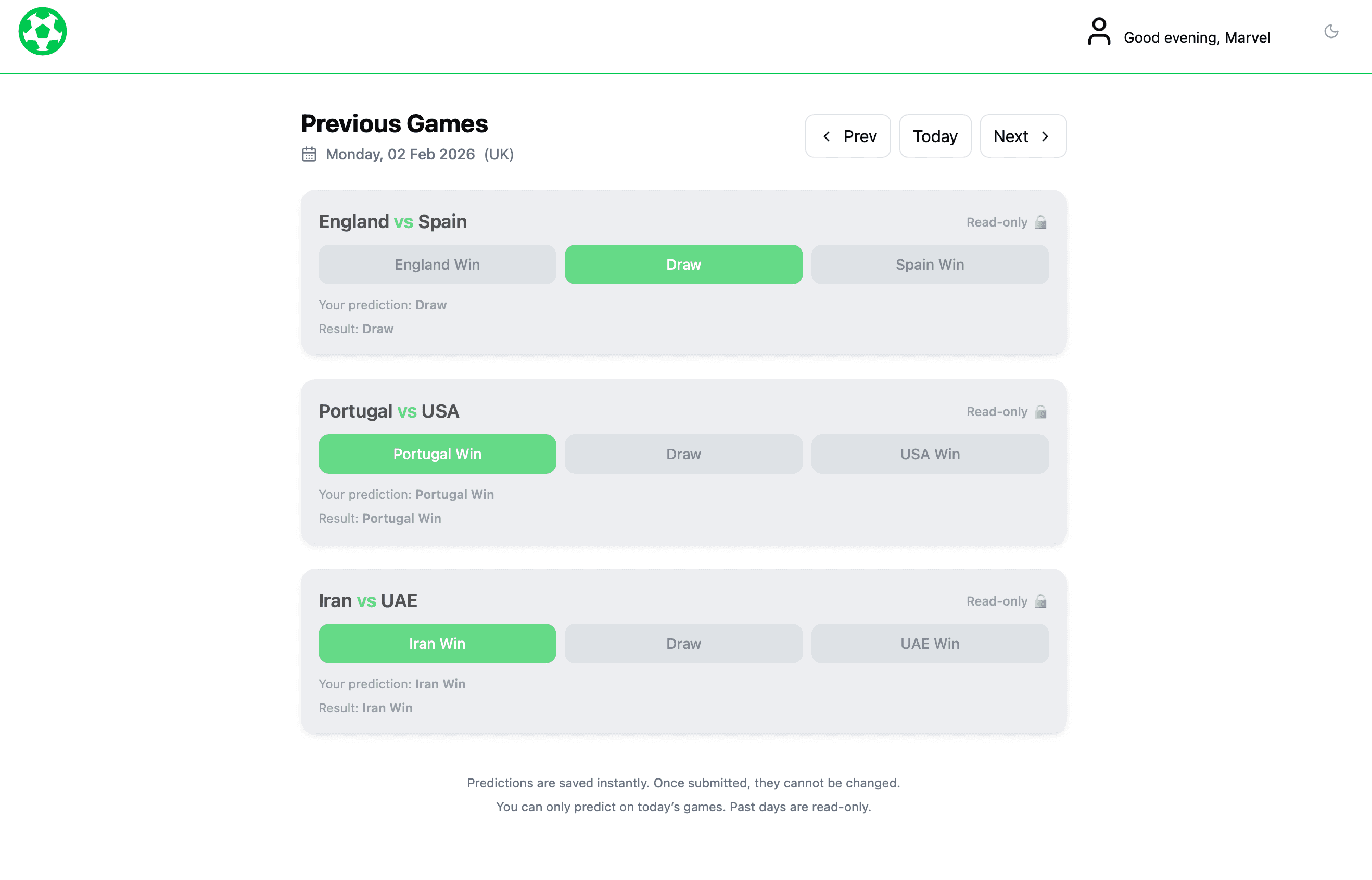Click the user profile avatar icon

tap(1098, 31)
